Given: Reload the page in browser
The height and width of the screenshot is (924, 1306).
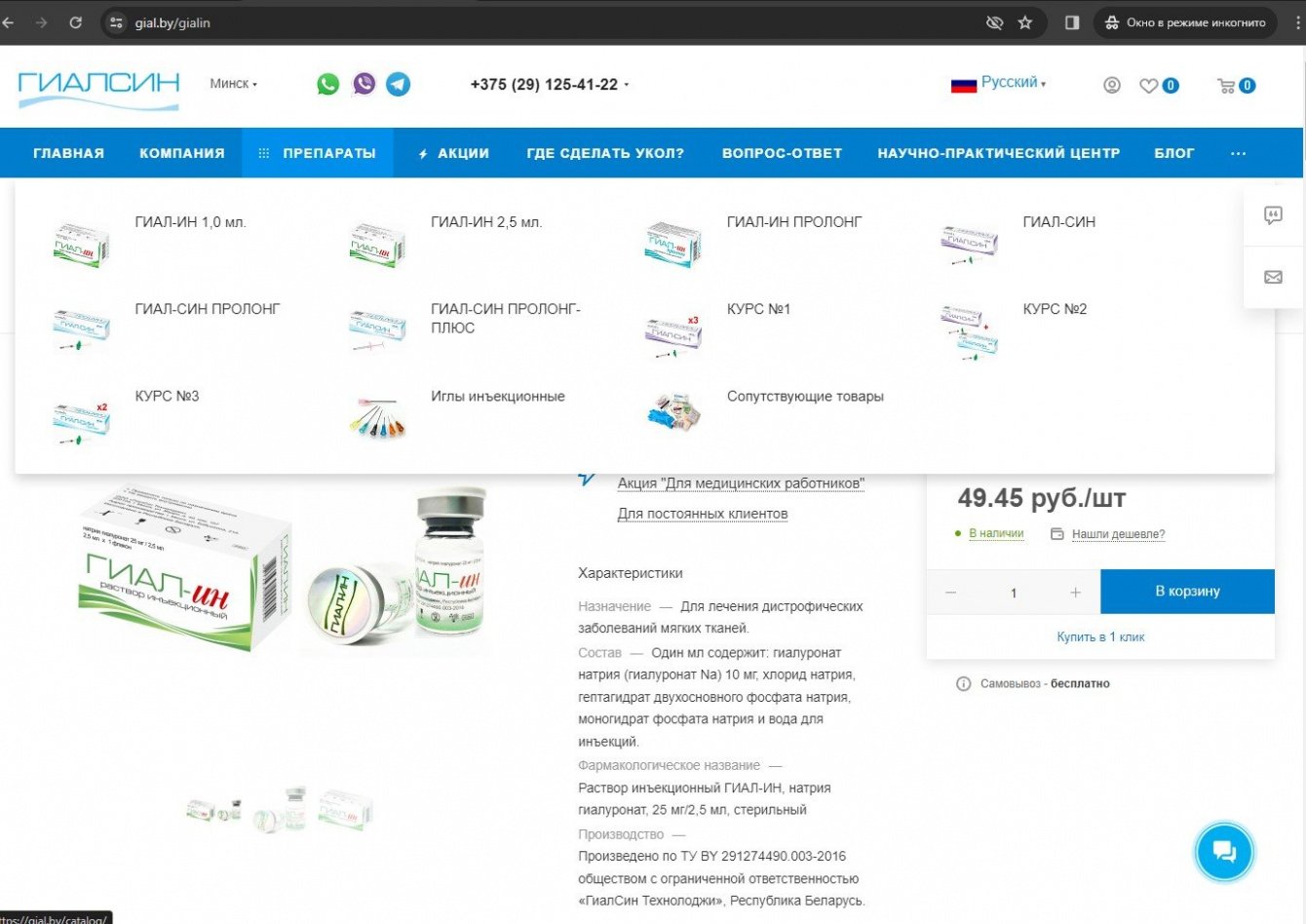Looking at the screenshot, I should [x=76, y=22].
